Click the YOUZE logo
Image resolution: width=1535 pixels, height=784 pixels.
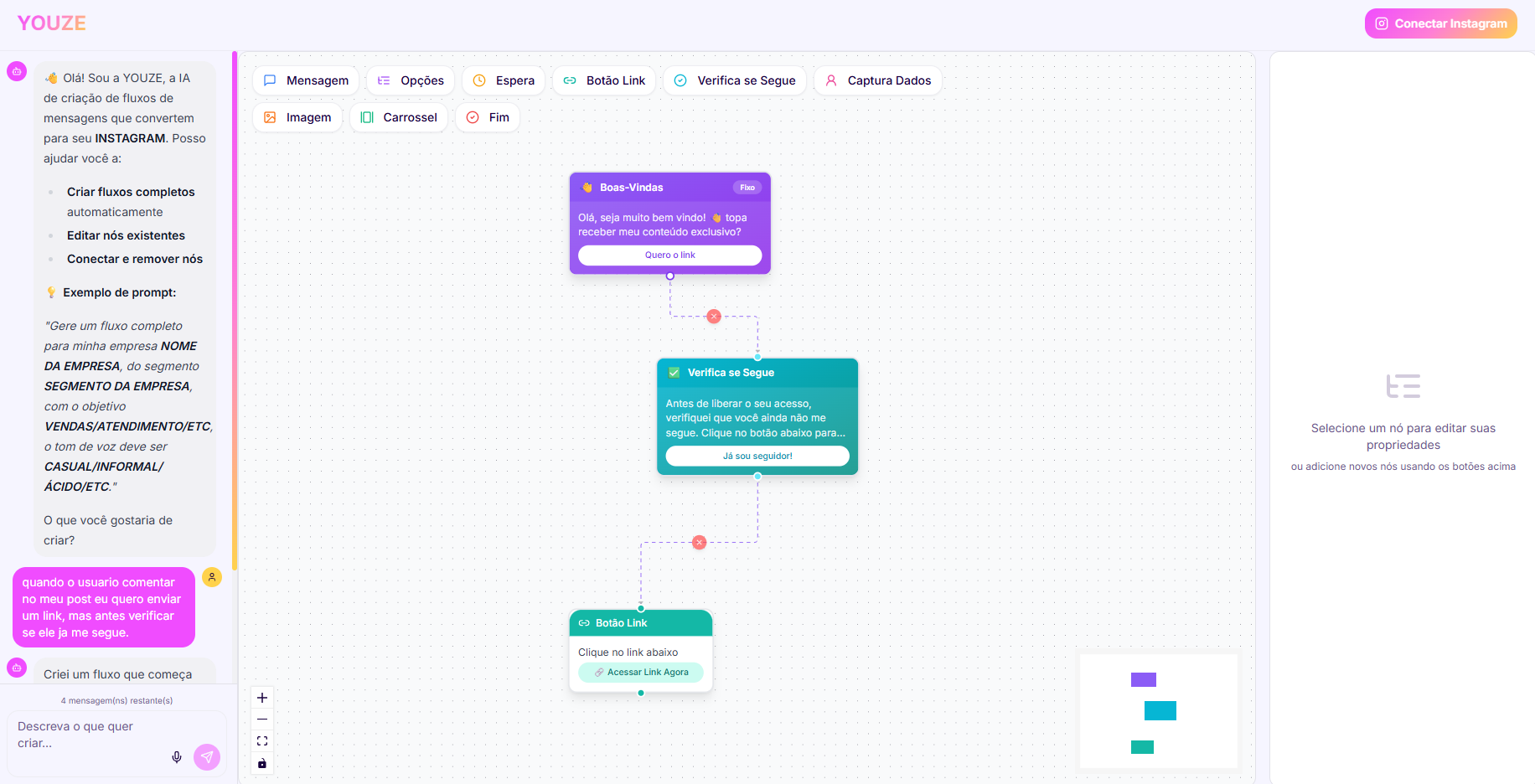point(52,23)
